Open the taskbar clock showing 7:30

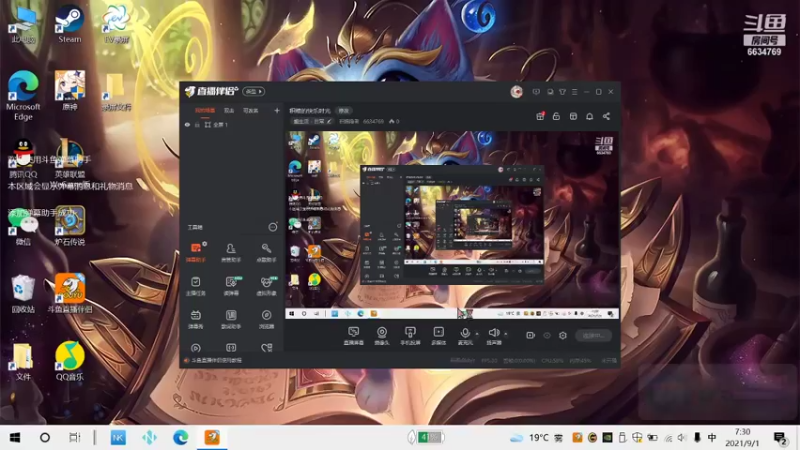(742, 437)
